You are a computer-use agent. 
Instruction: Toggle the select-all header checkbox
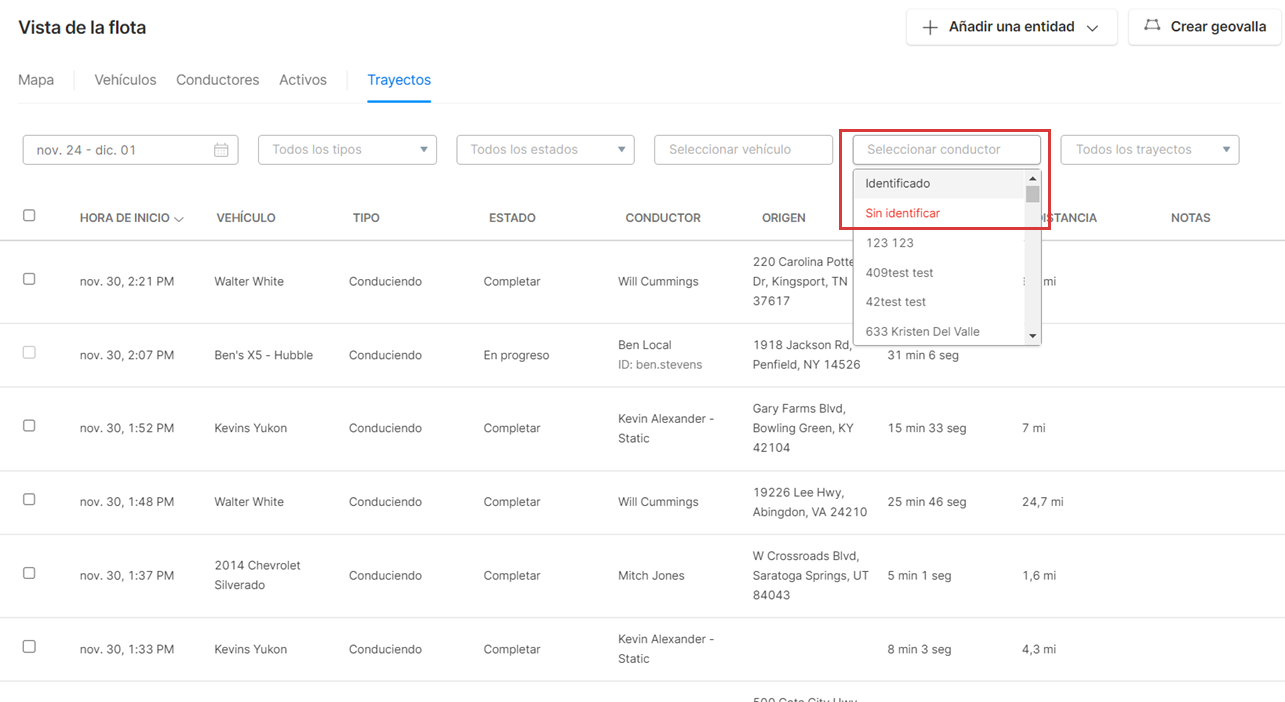pos(29,216)
